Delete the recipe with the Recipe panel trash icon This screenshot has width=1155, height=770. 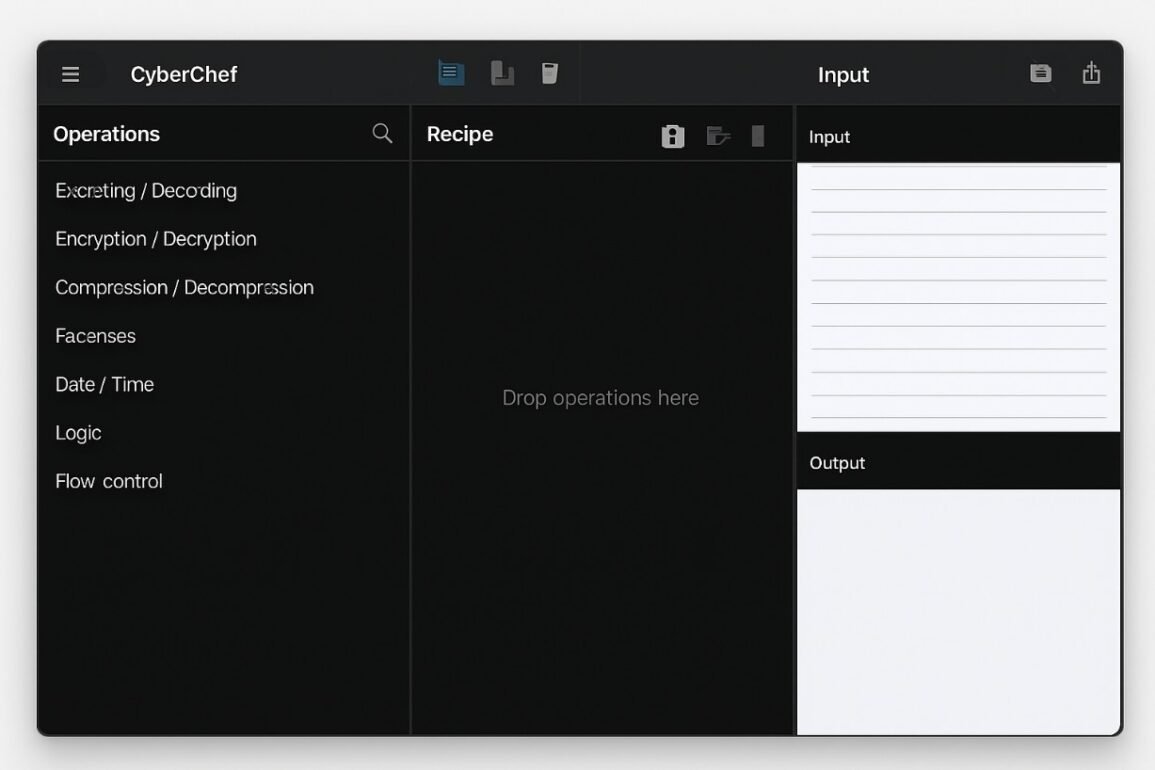pos(757,135)
